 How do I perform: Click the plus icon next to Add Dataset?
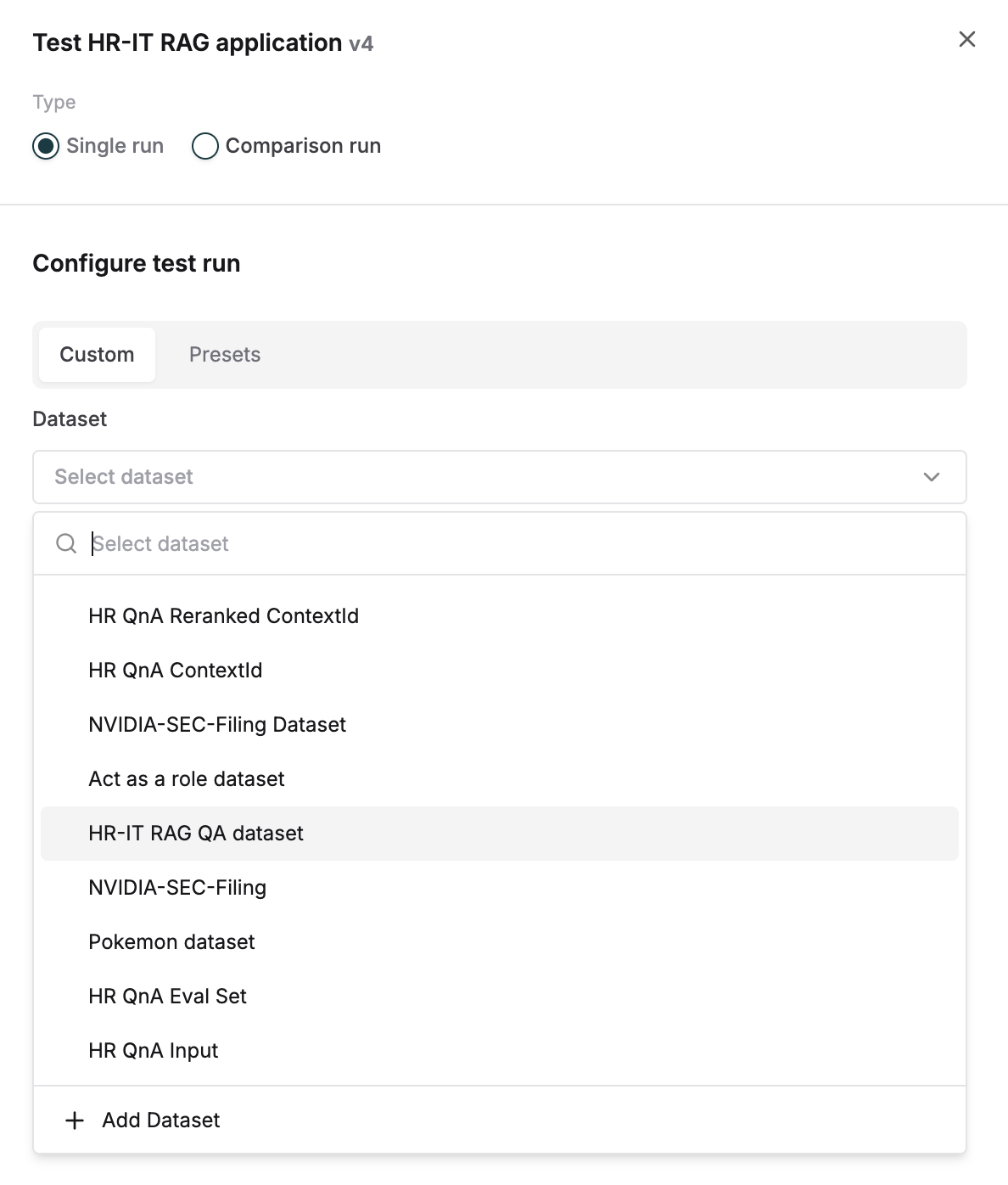tap(75, 1120)
